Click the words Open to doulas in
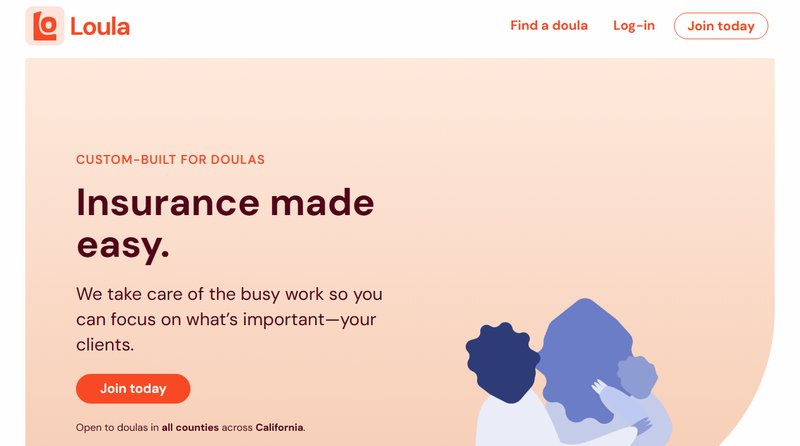The image size is (800, 446). click(118, 427)
